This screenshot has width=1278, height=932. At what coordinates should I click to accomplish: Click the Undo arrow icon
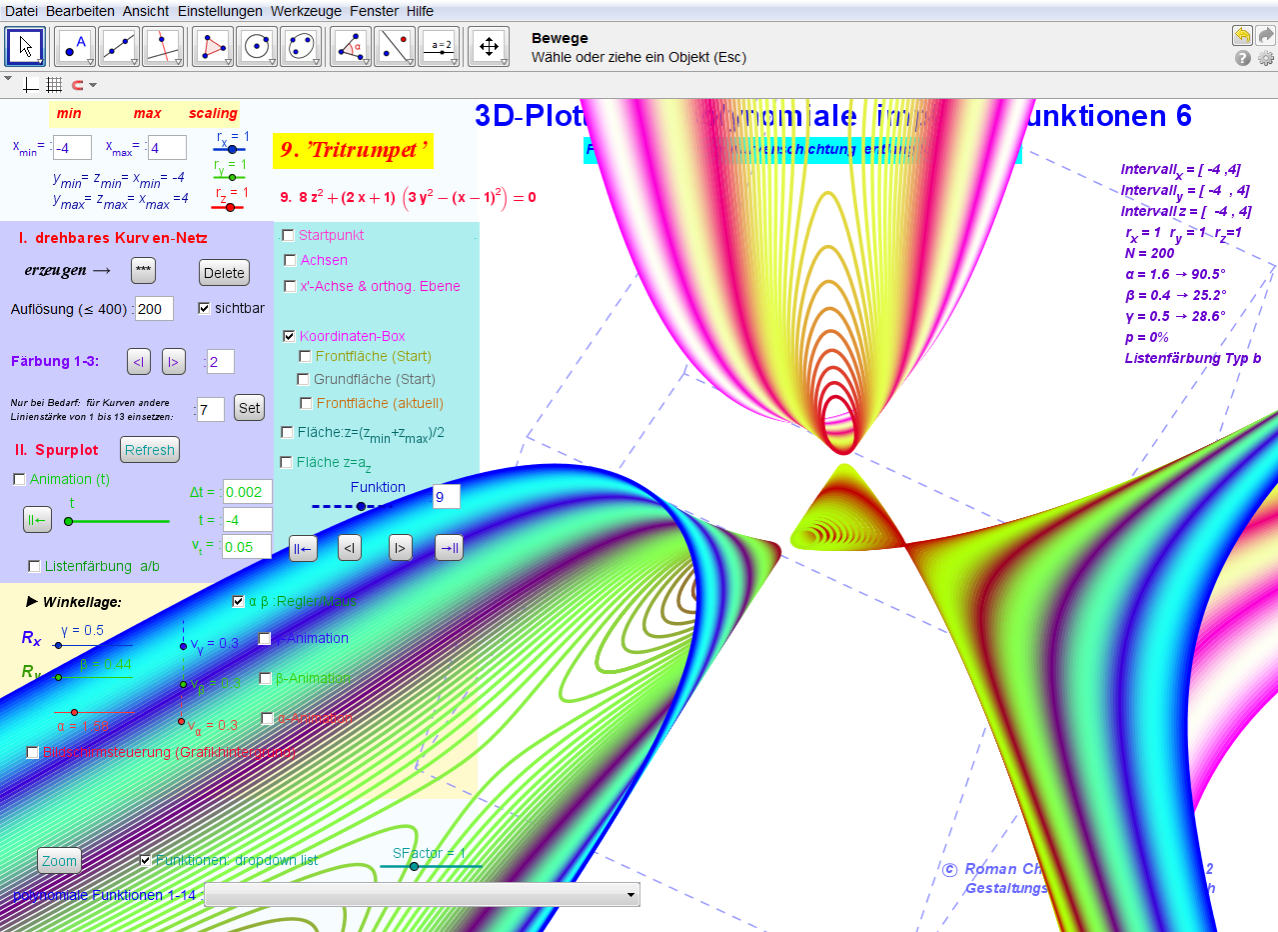1242,35
